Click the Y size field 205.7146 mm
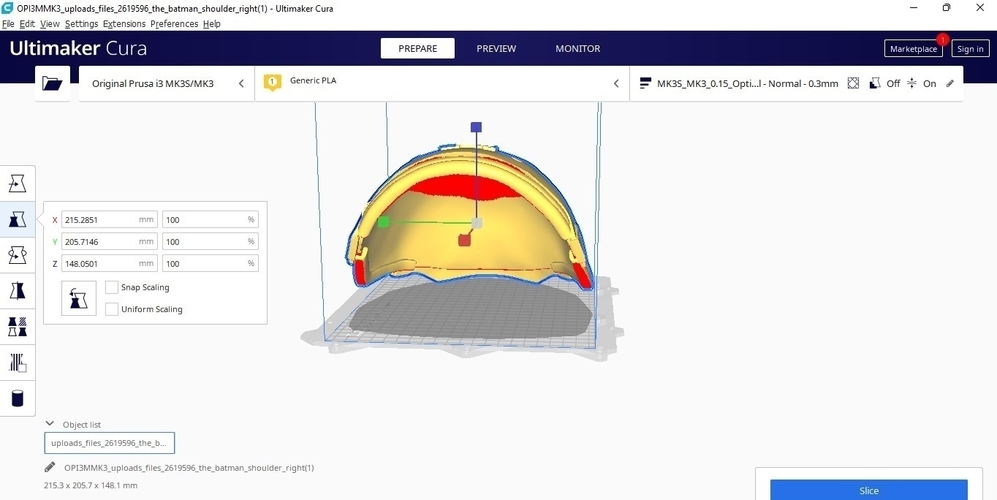Viewport: 997px width, 500px height. [109, 242]
